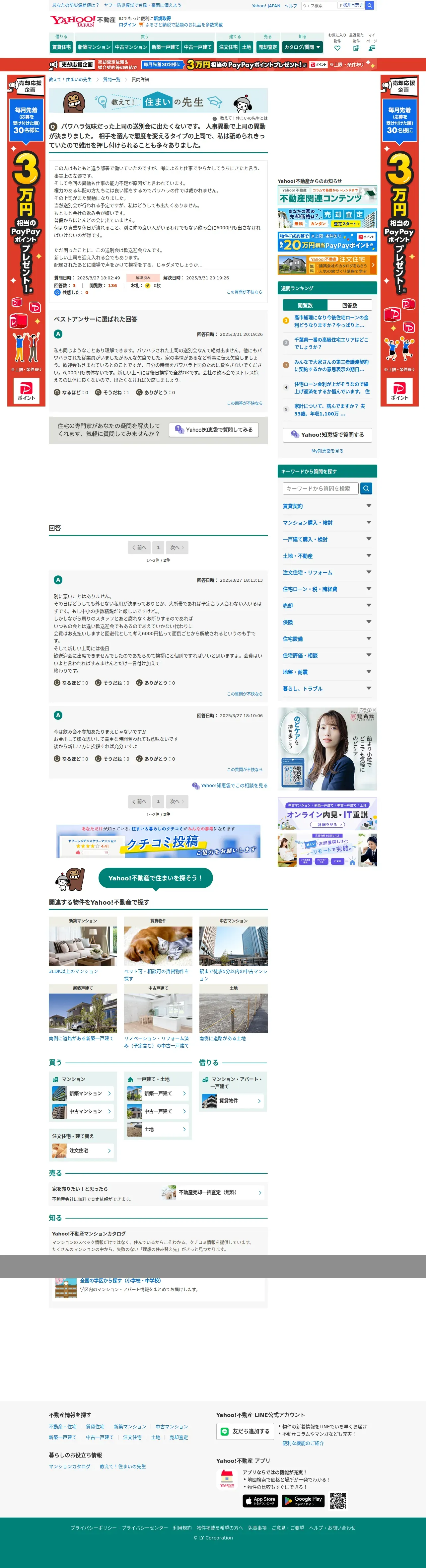This screenshot has width=426, height=1568.
Task: Expand 保険 category in sidebar
Action: tap(327, 622)
